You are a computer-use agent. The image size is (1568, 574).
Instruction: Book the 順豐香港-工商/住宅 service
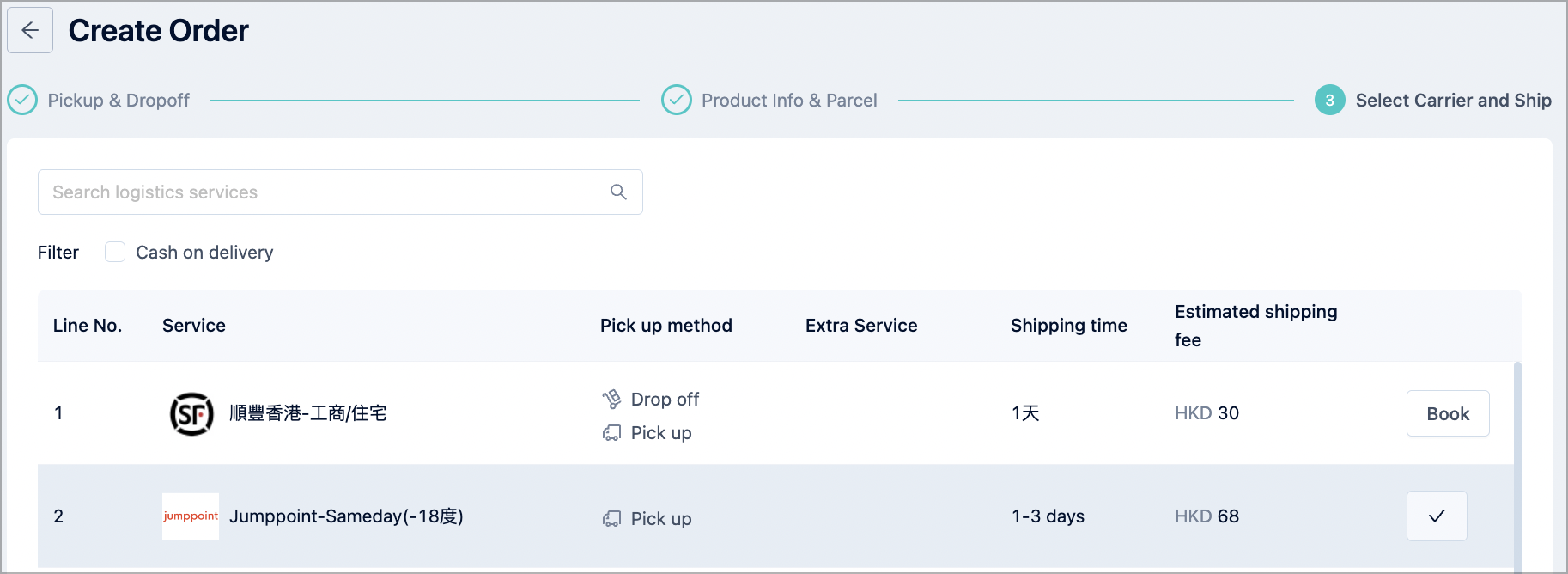point(1448,413)
